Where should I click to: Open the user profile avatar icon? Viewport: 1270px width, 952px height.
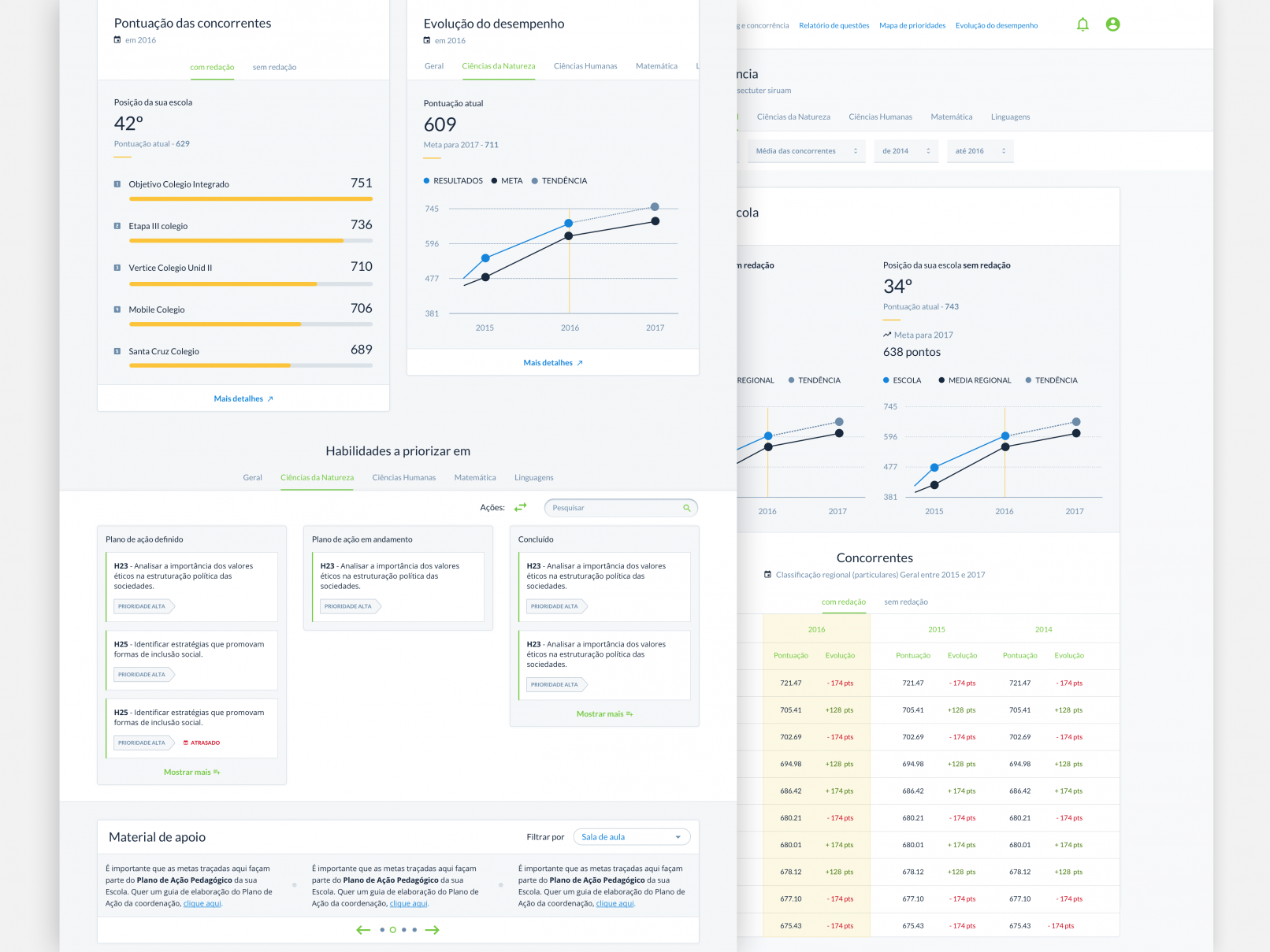click(x=1112, y=24)
